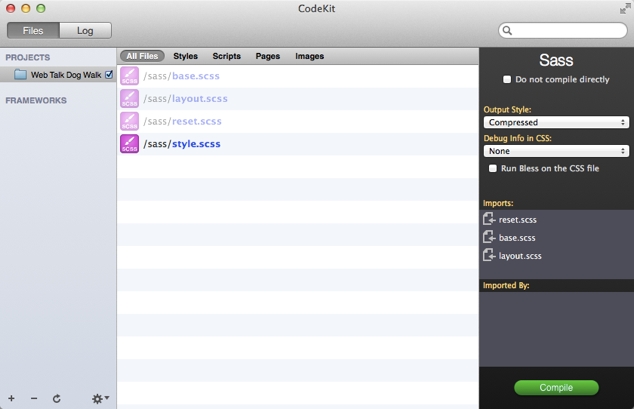Click the FRAMEWORKS sidebar heading

36,100
